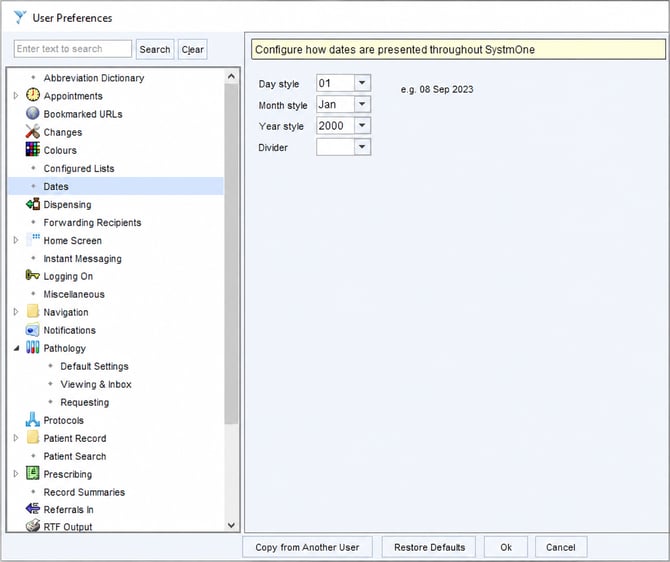Click the Notifications icon

33,330
